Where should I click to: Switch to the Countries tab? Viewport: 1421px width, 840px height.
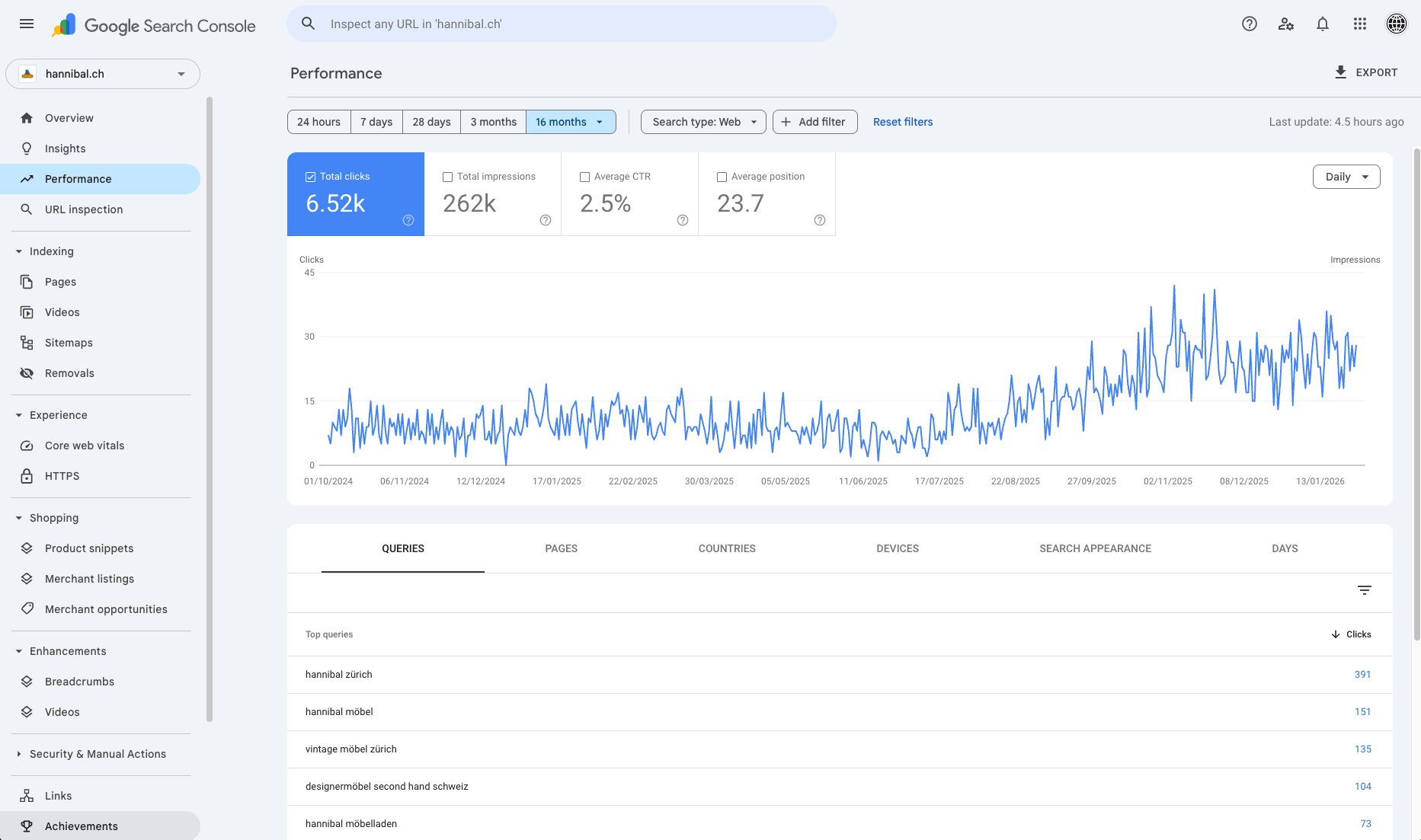(x=726, y=548)
